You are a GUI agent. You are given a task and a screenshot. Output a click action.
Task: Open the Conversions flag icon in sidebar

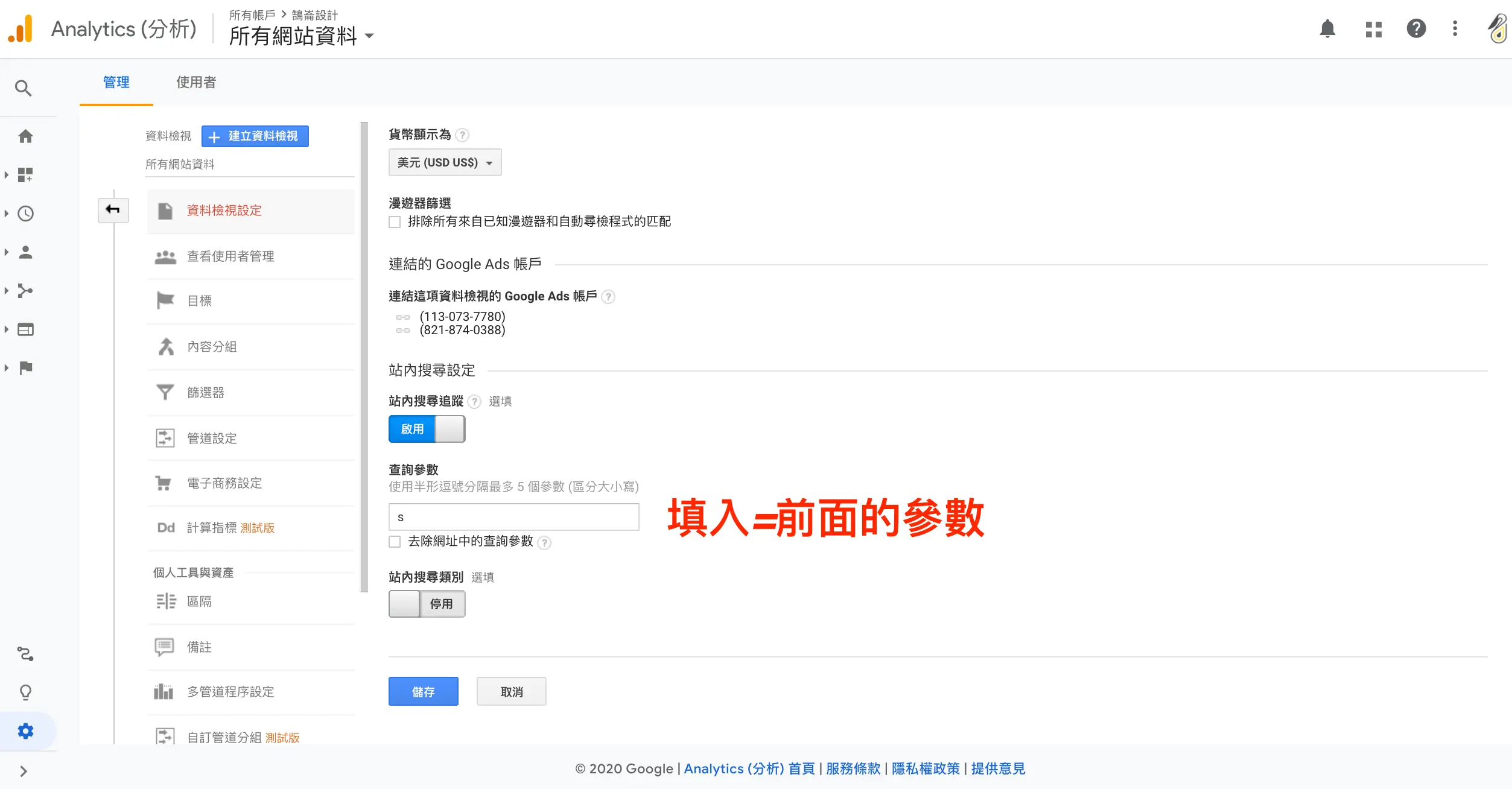tap(25, 368)
